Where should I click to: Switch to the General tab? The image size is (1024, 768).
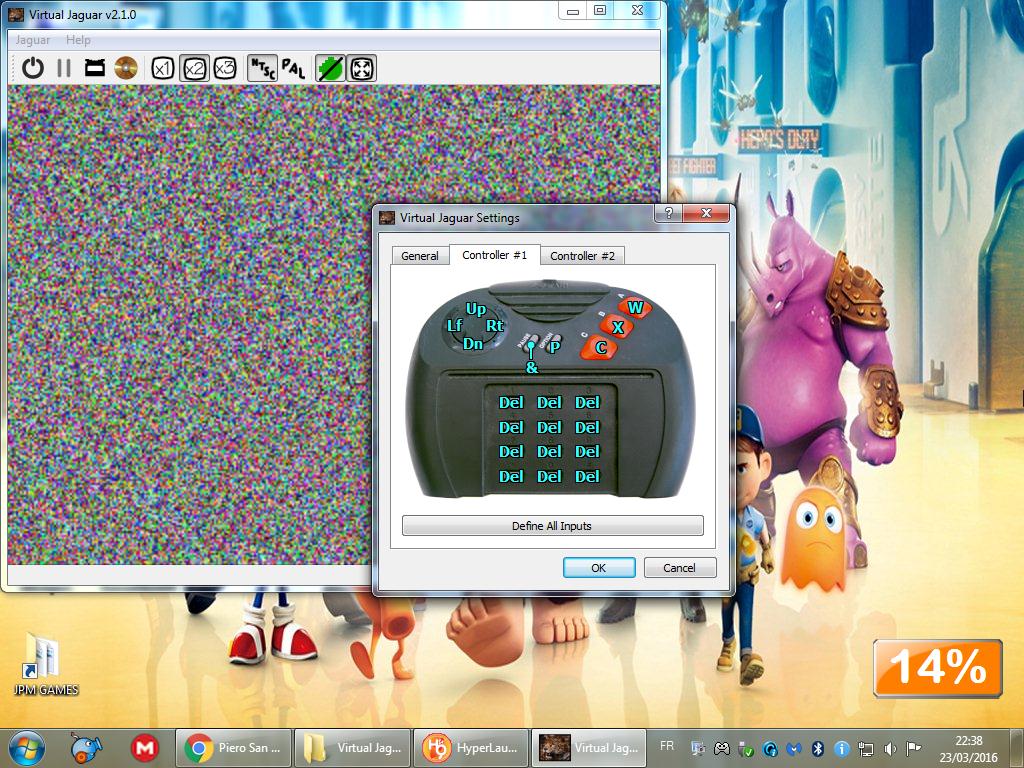pos(420,256)
